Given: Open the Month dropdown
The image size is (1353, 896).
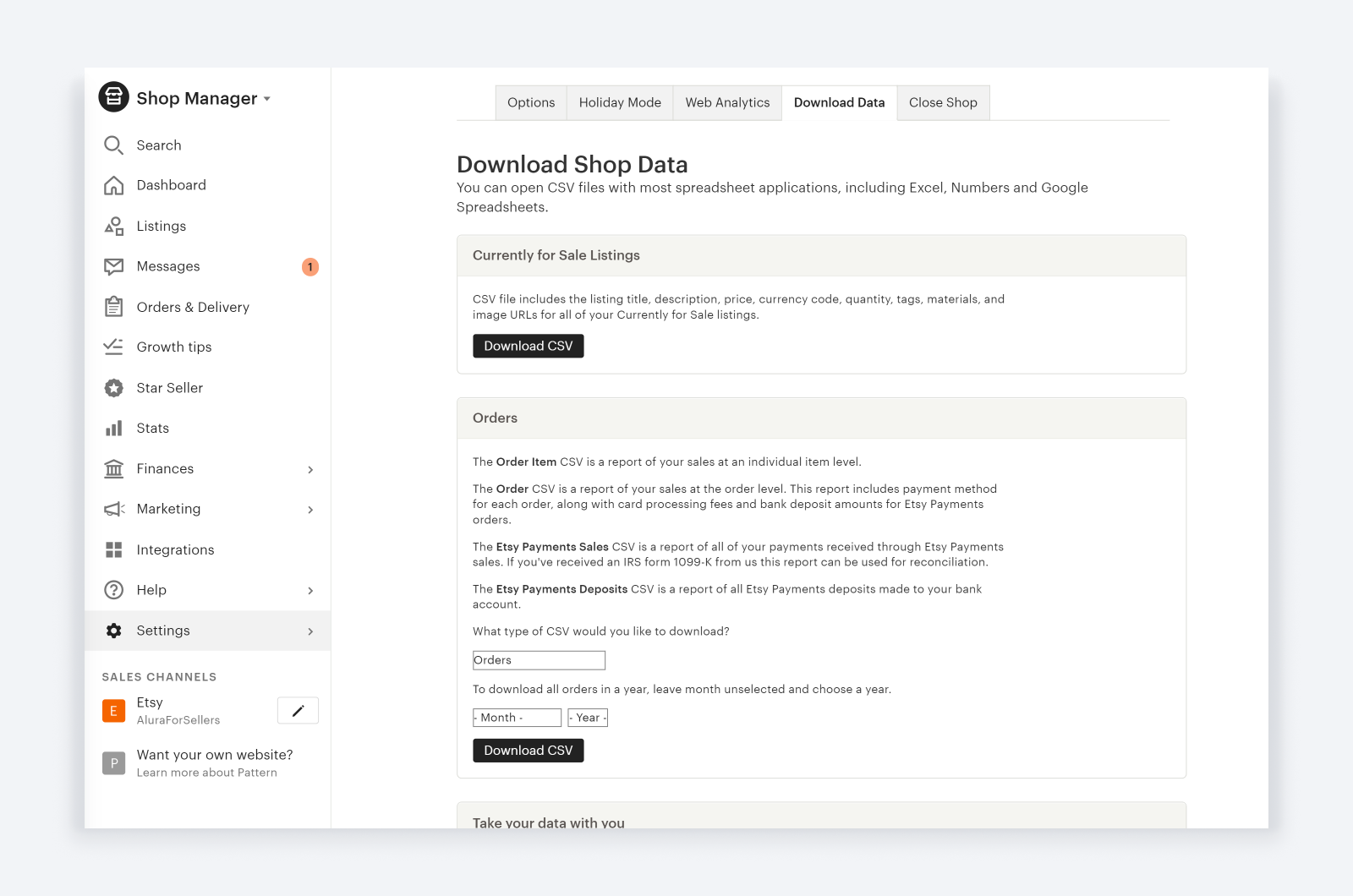Looking at the screenshot, I should [x=517, y=717].
